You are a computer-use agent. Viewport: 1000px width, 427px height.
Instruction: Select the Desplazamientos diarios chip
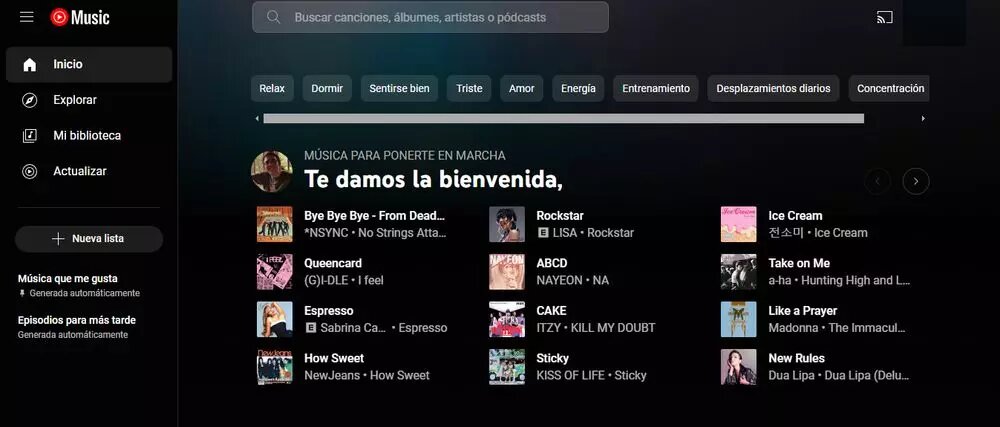[x=774, y=89]
